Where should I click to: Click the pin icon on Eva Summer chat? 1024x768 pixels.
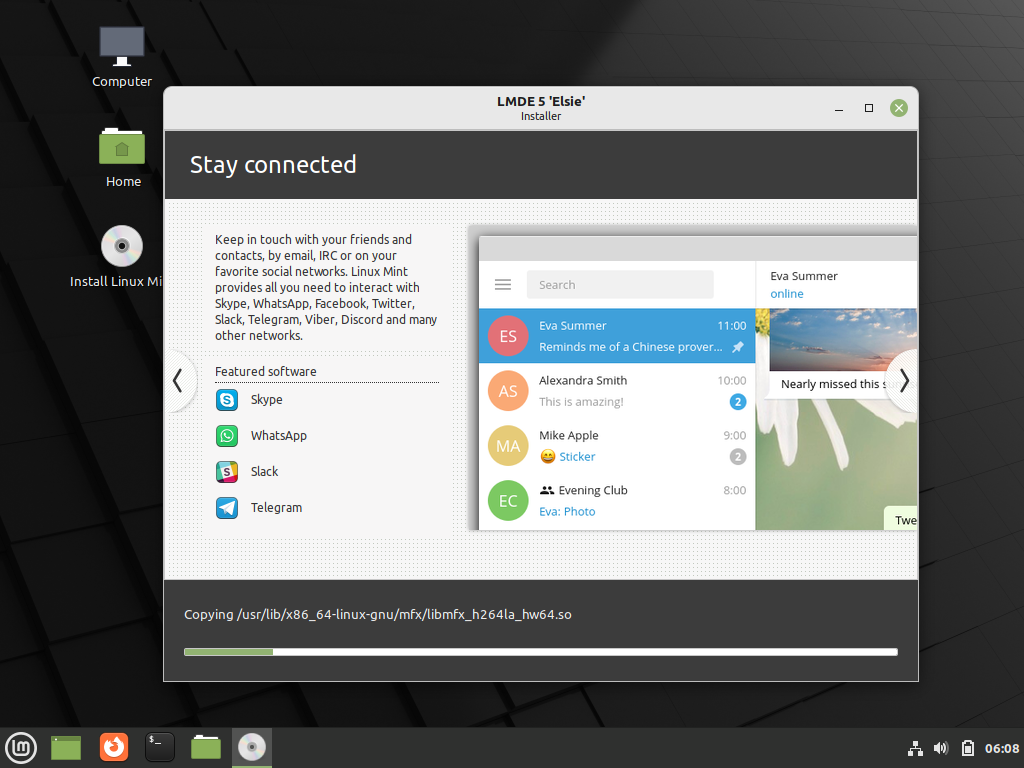pos(738,347)
